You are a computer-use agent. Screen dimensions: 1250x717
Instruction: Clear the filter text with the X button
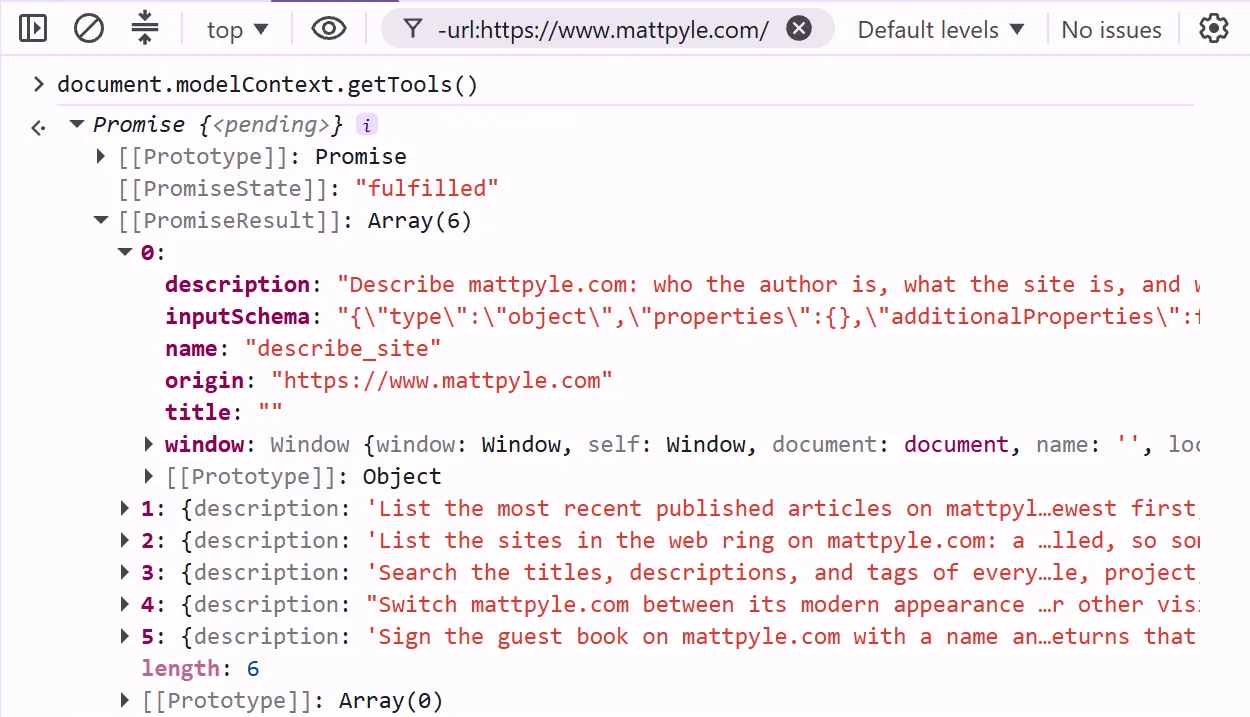(x=798, y=29)
